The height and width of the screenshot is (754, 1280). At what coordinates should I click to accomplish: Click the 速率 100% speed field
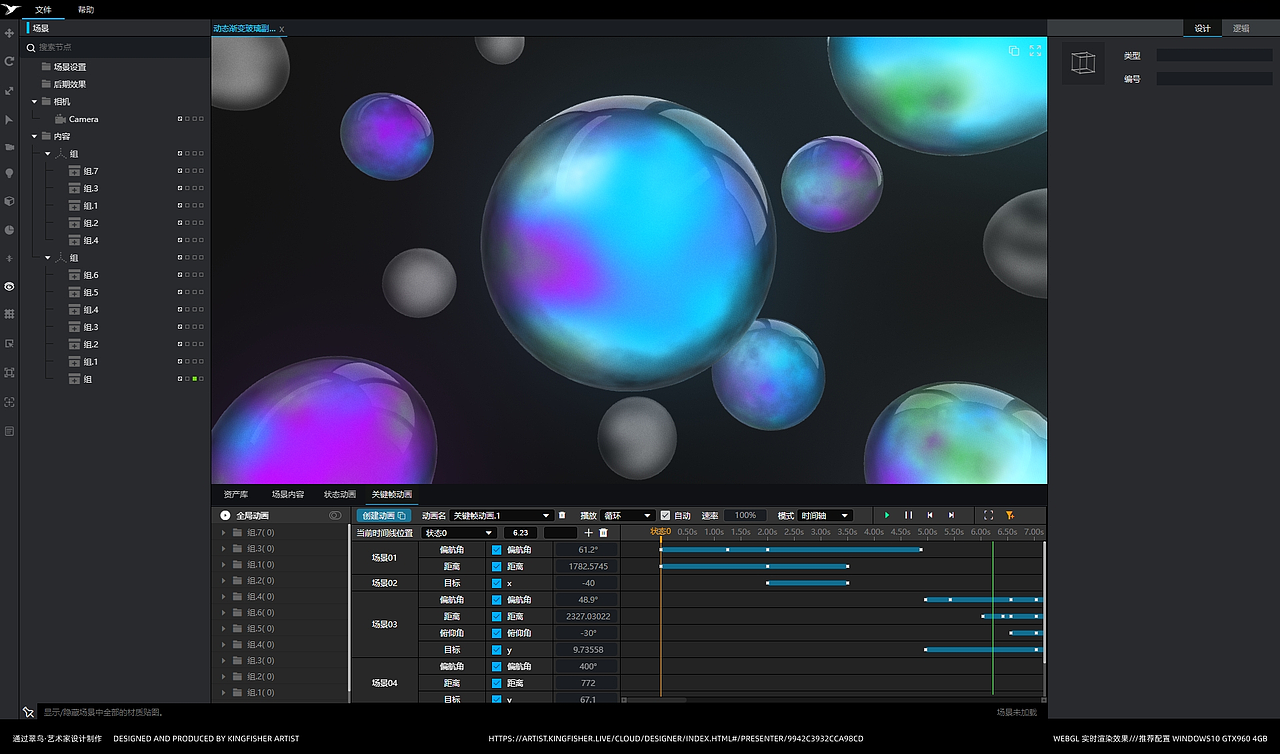[745, 516]
